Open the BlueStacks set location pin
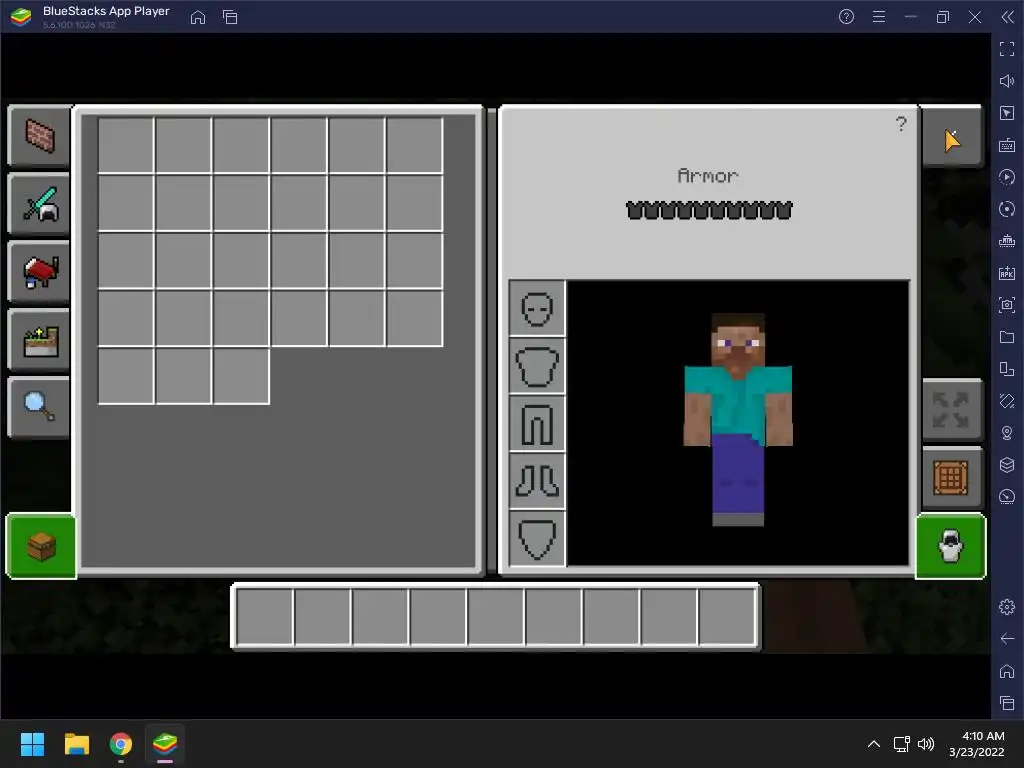 [x=1007, y=433]
